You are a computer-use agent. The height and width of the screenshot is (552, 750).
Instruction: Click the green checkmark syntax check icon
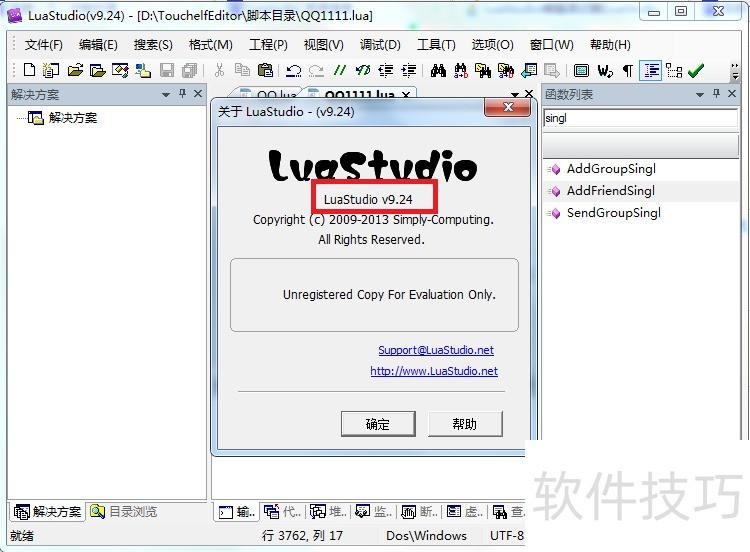[x=696, y=71]
